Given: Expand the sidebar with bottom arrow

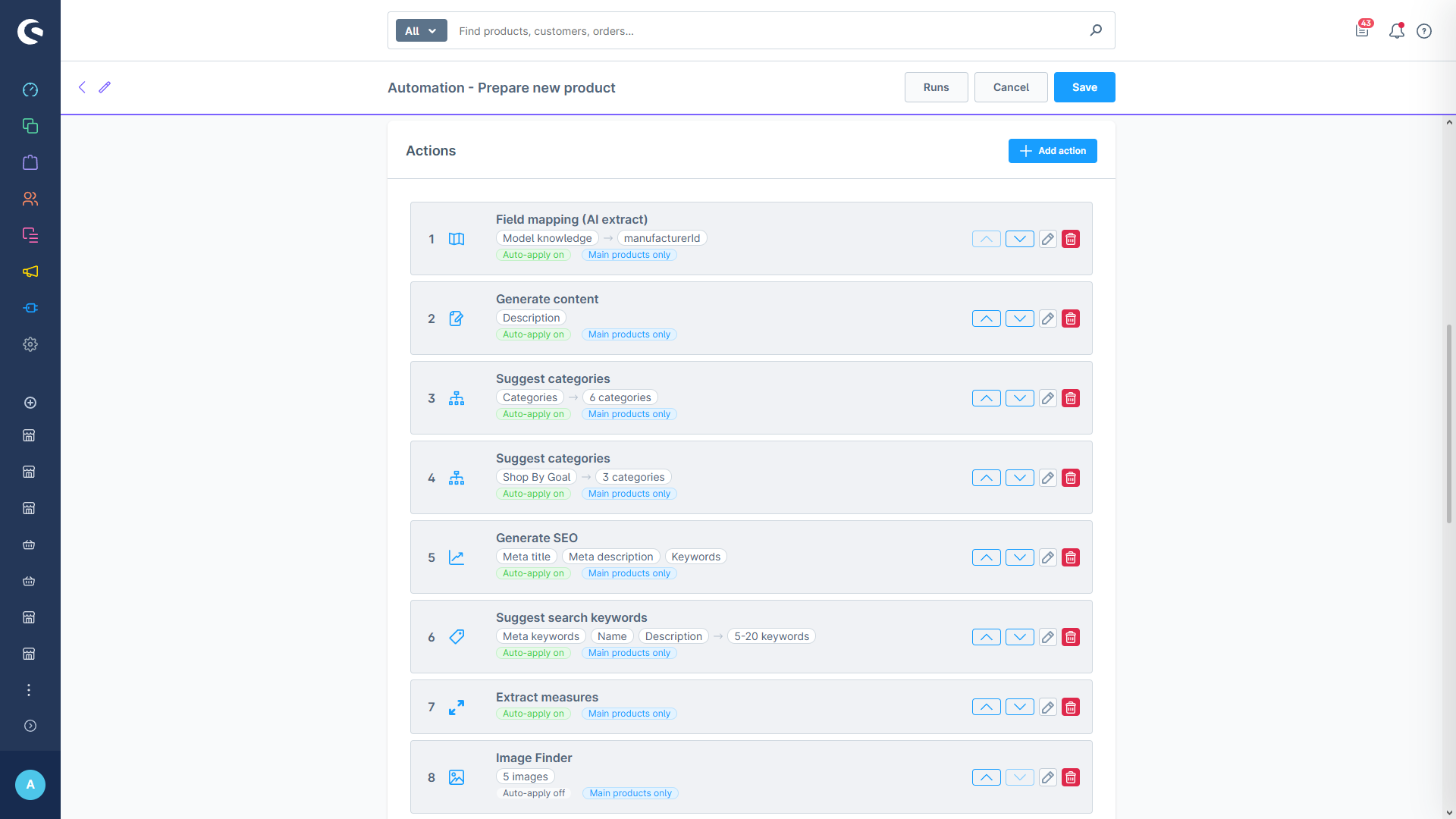Looking at the screenshot, I should click(x=30, y=726).
